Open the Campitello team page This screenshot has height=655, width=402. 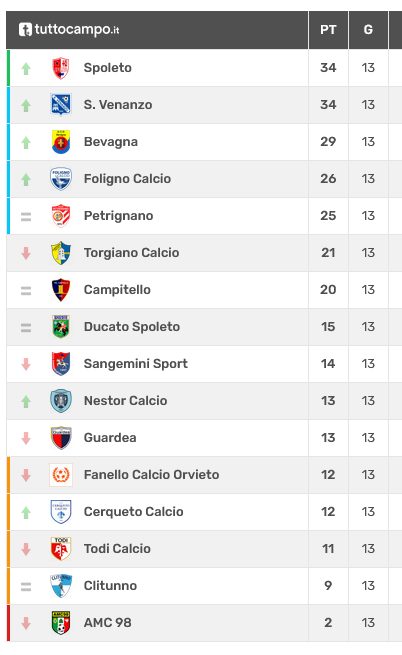click(117, 290)
